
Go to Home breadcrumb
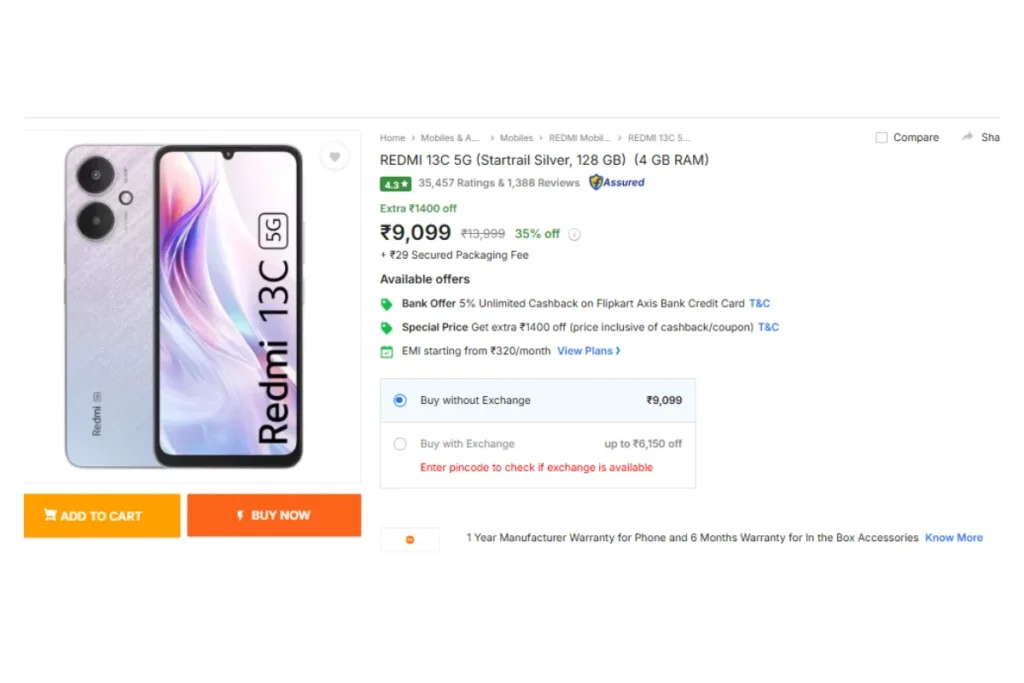[x=392, y=138]
